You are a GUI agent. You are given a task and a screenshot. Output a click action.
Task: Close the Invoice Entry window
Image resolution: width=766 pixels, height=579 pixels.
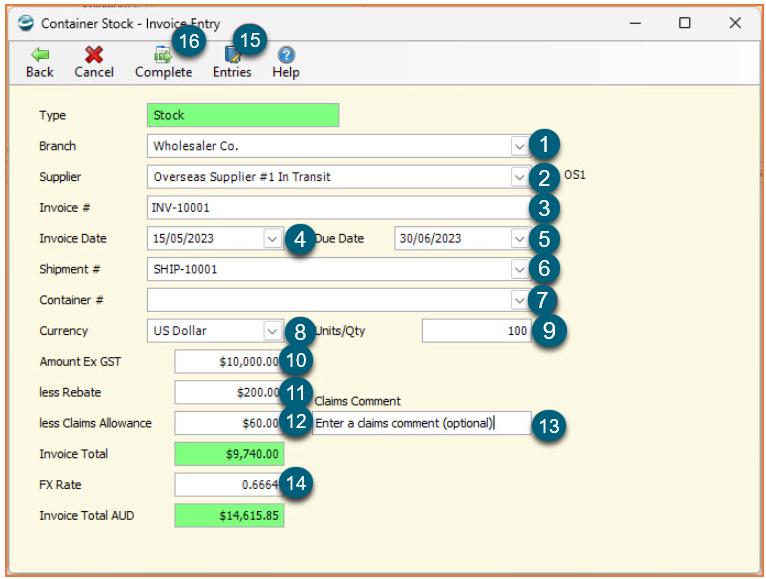pyautogui.click(x=735, y=23)
